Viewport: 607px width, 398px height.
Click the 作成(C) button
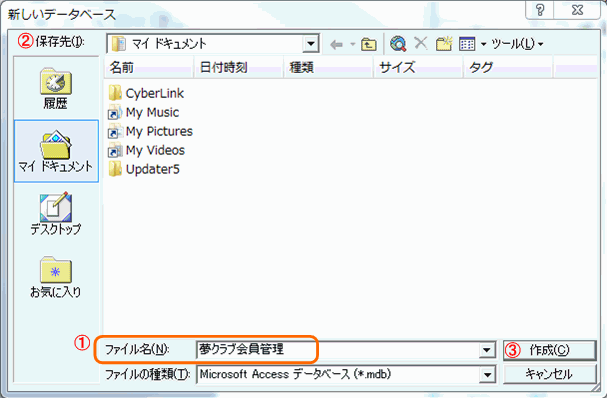(549, 350)
